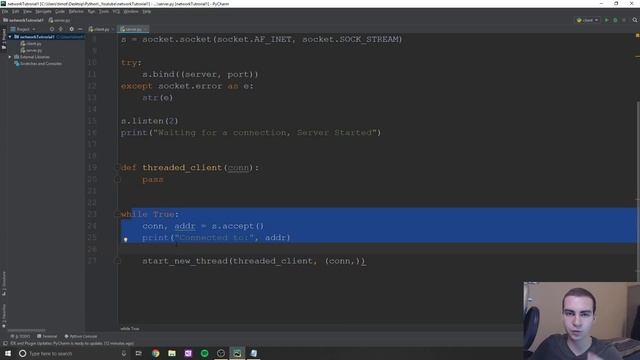640x360 pixels.
Task: Open the Terminal tool window
Action: coord(47,336)
